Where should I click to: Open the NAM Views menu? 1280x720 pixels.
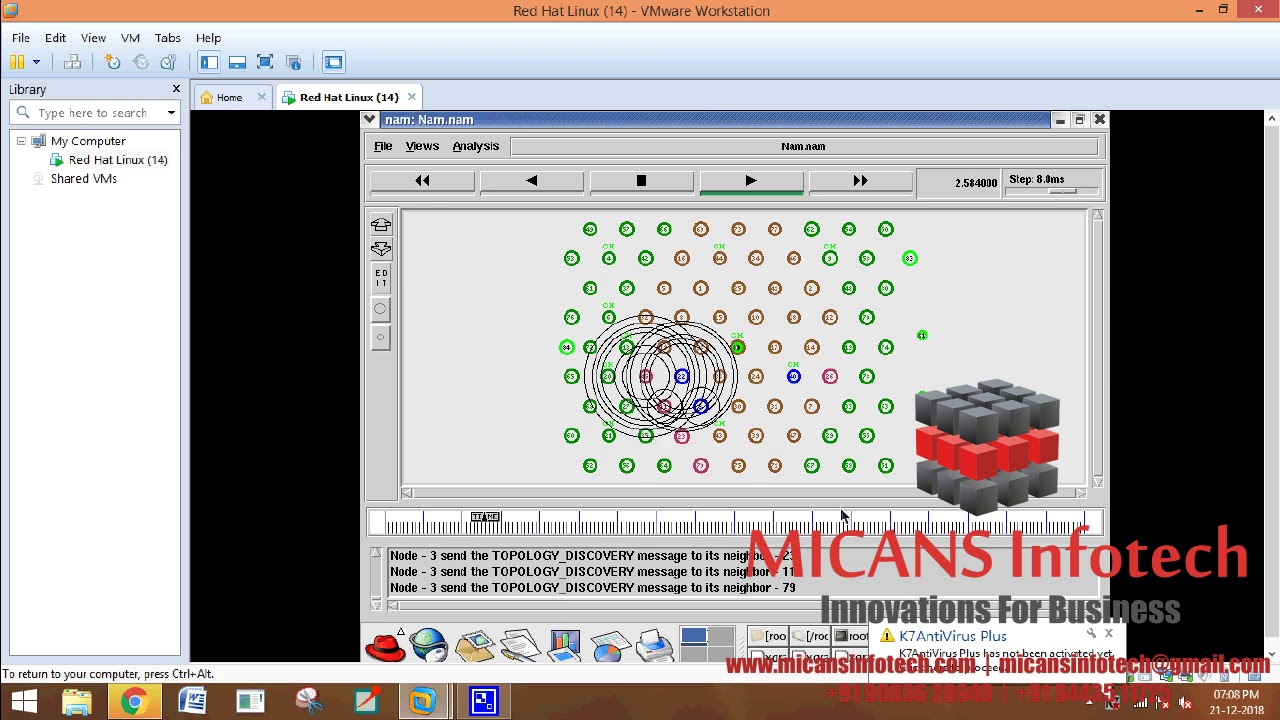[x=422, y=146]
